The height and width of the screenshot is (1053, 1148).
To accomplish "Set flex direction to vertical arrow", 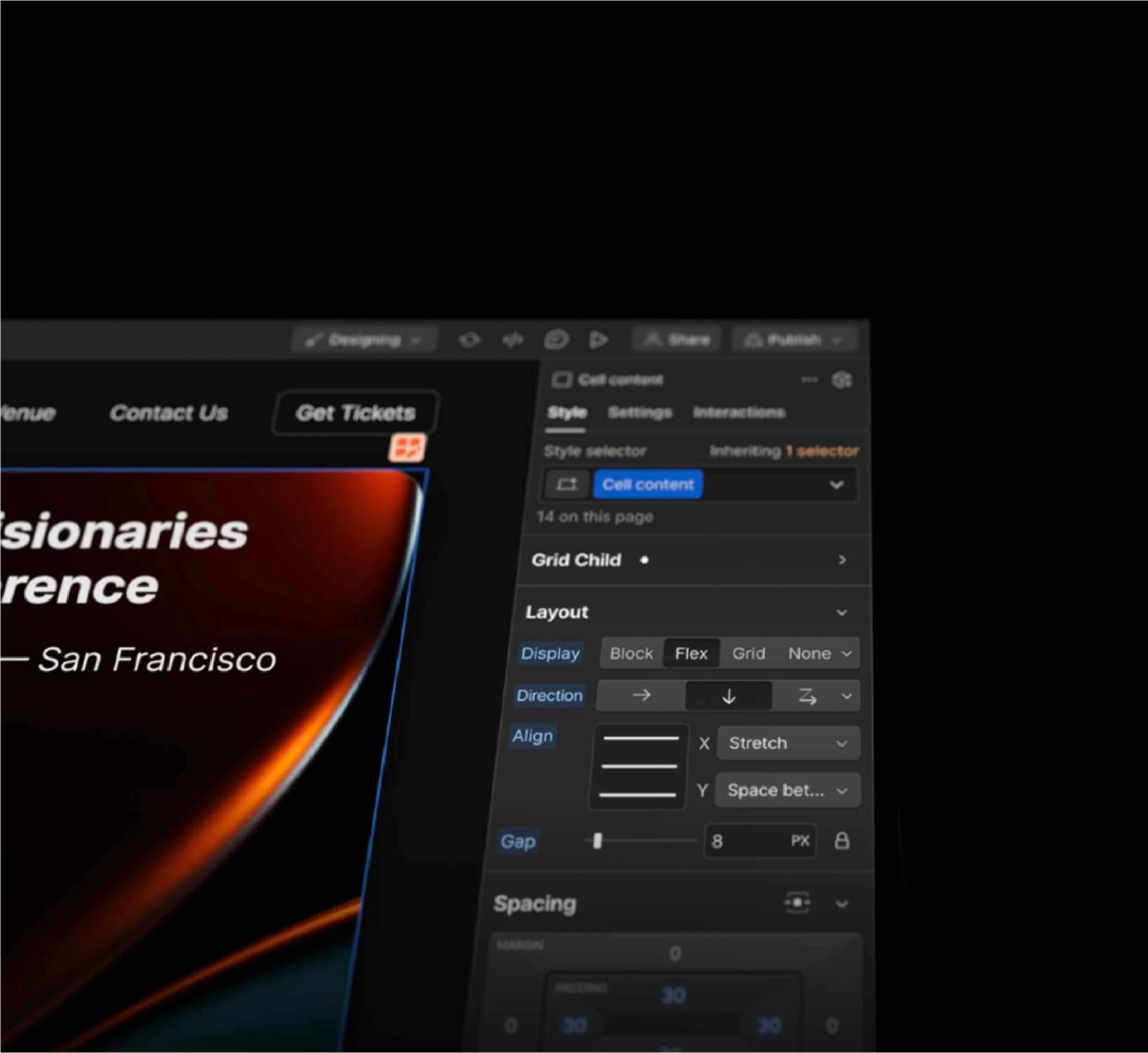I will click(x=729, y=696).
